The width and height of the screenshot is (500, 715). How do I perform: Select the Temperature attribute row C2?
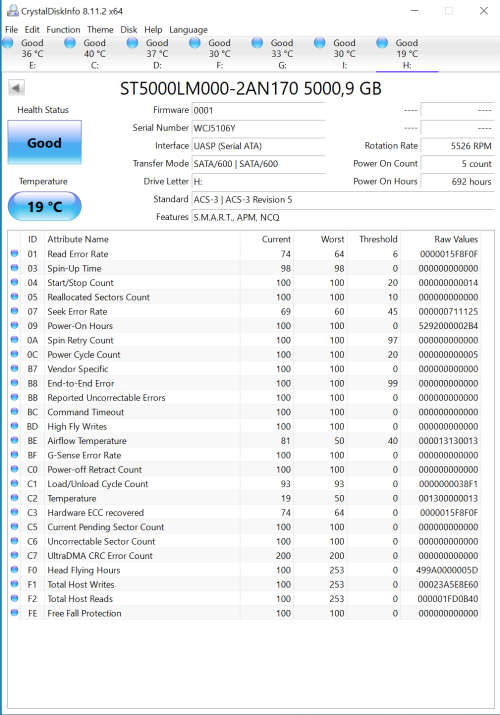pos(245,498)
